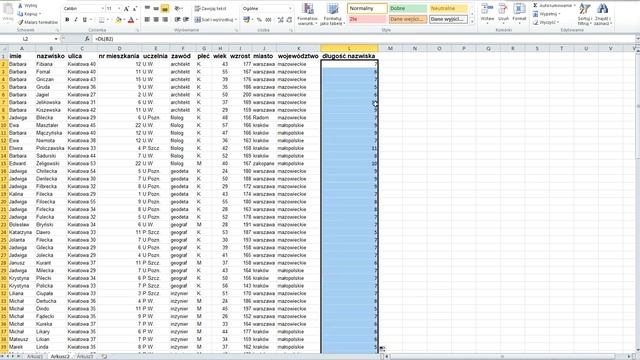Align text to middle of cell
640x360 pixels.
[x=156, y=9]
